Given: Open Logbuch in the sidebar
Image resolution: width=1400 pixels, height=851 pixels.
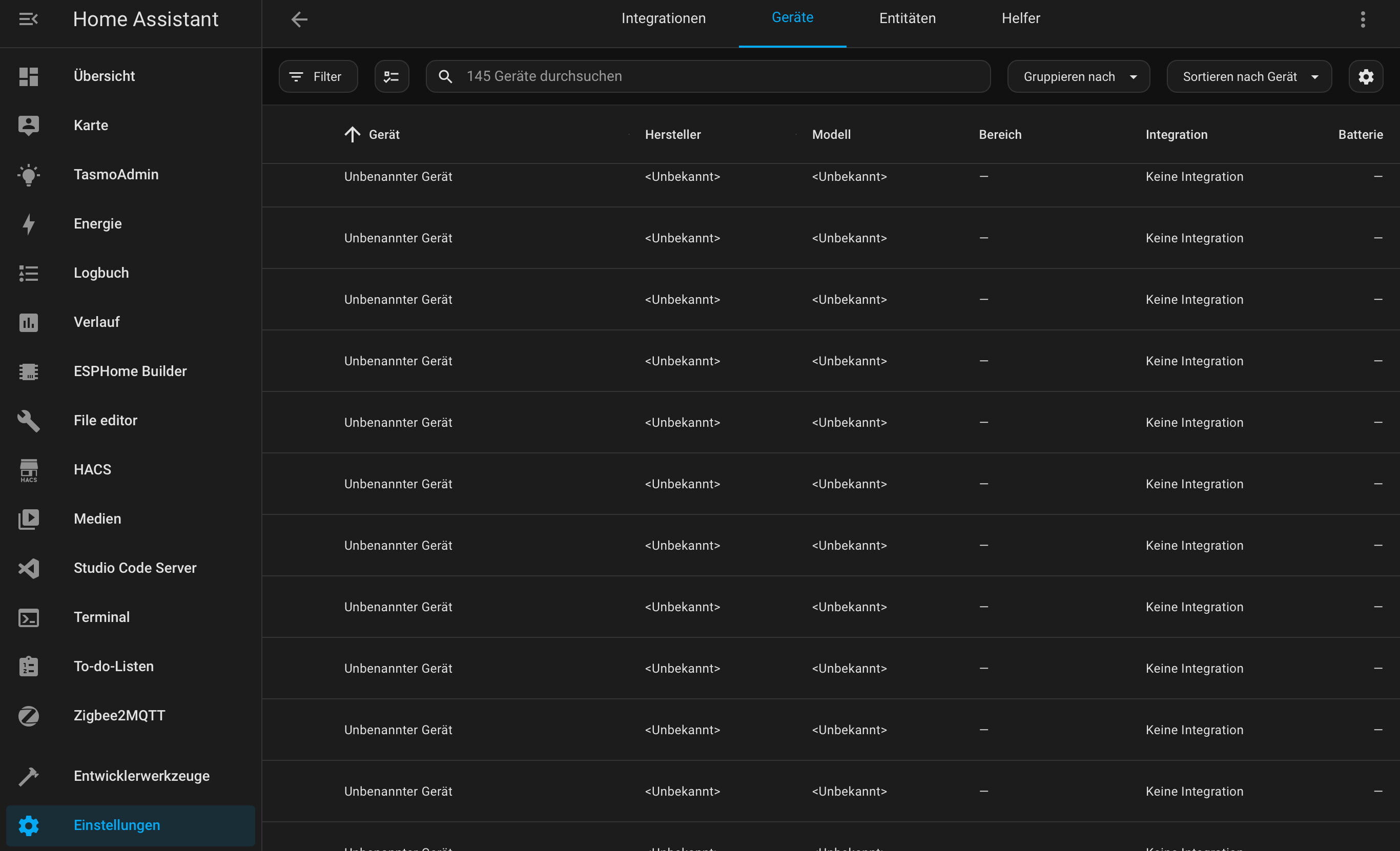Looking at the screenshot, I should point(131,273).
